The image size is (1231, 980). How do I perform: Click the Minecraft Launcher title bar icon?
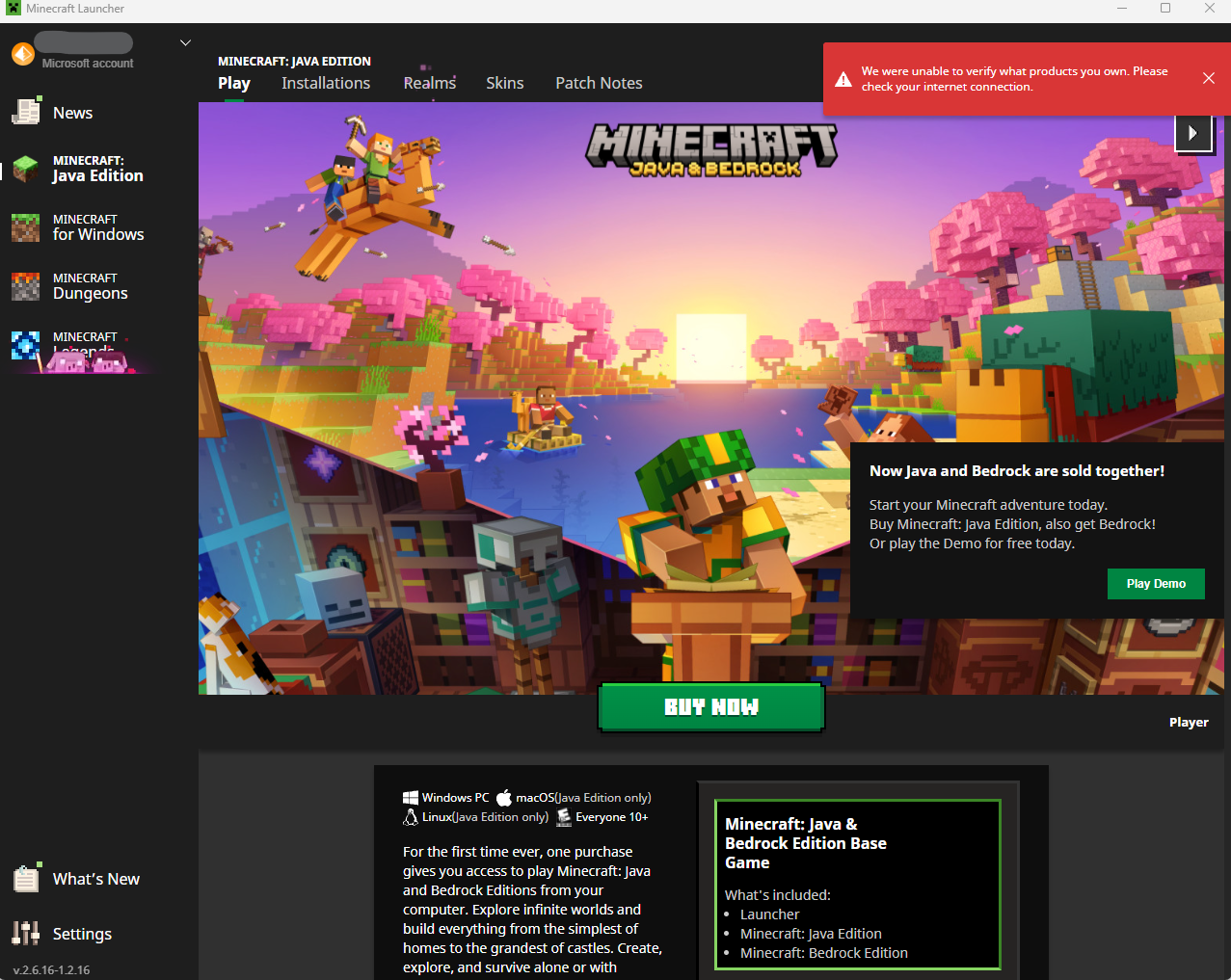(x=13, y=9)
